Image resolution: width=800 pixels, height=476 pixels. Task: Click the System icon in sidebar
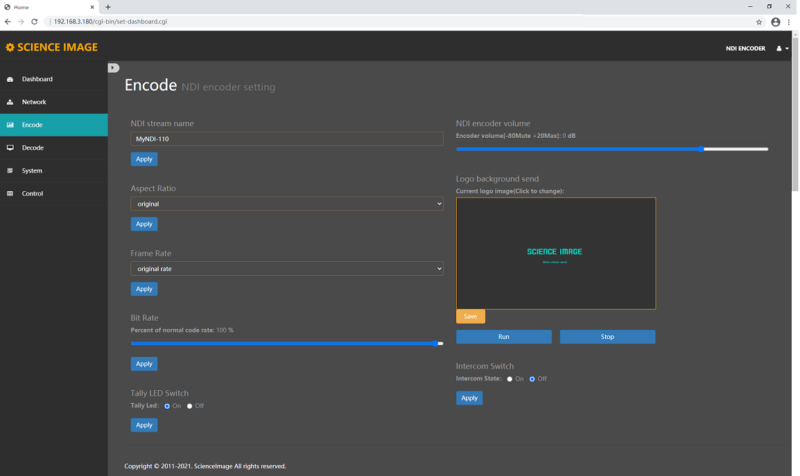[10, 171]
